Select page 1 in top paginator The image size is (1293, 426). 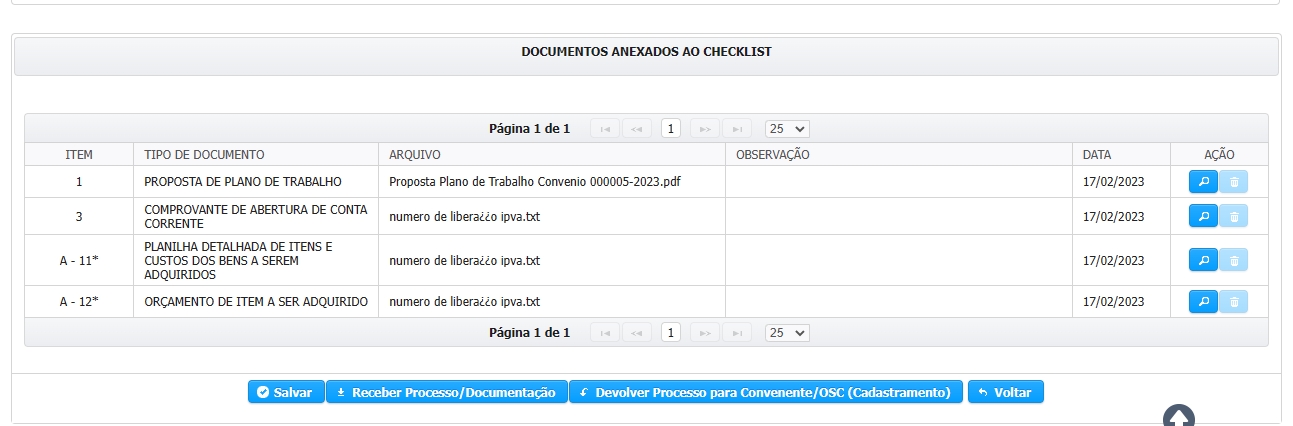click(671, 128)
